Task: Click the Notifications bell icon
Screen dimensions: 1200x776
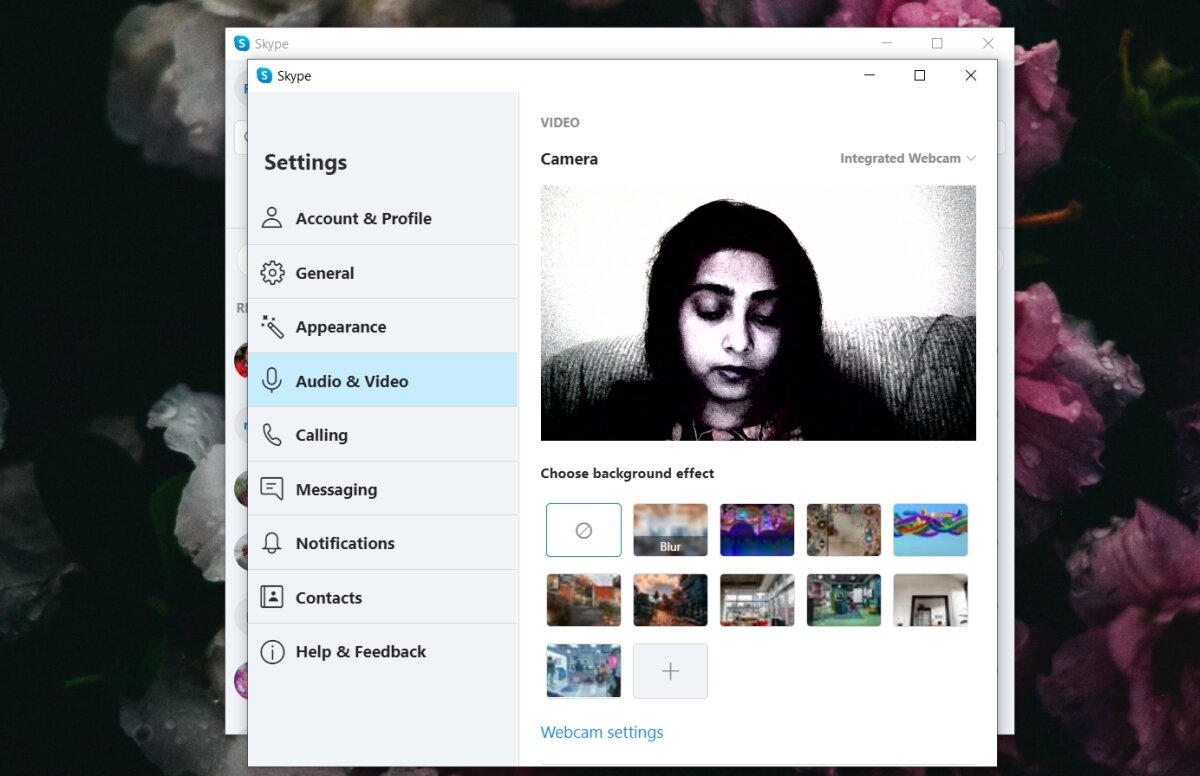Action: [x=272, y=543]
